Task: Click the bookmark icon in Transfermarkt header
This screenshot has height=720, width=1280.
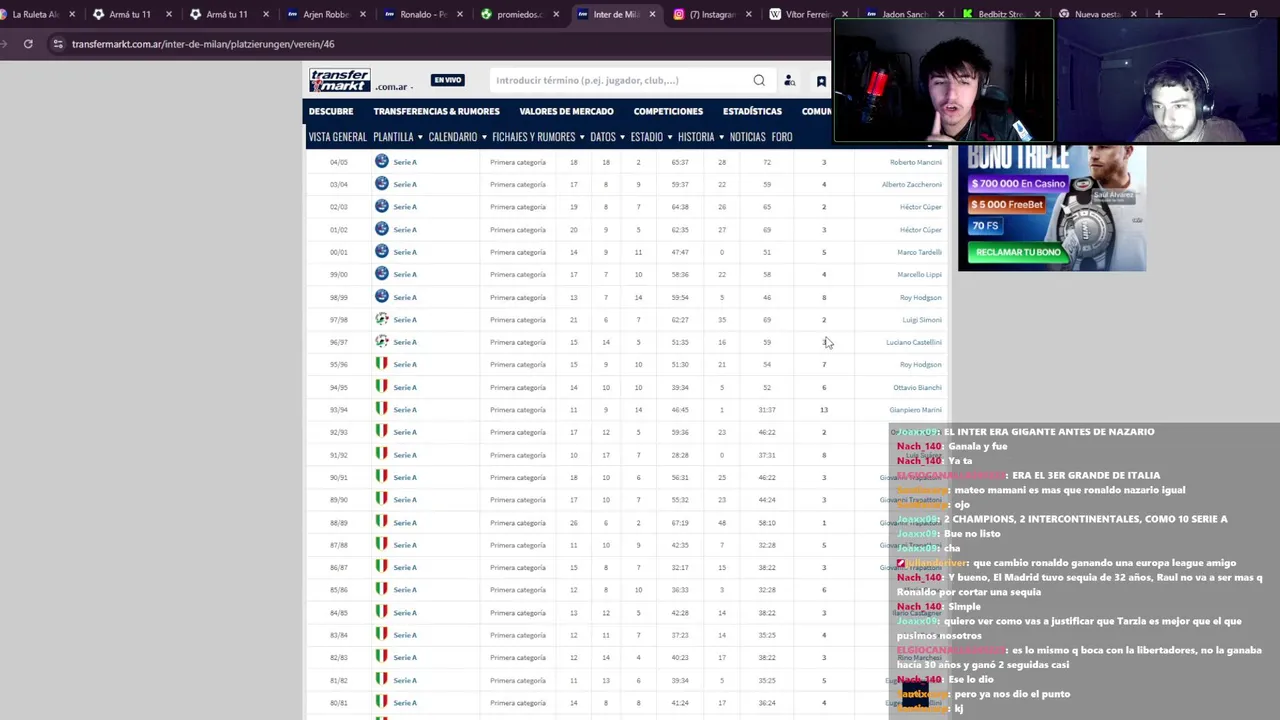Action: click(821, 81)
